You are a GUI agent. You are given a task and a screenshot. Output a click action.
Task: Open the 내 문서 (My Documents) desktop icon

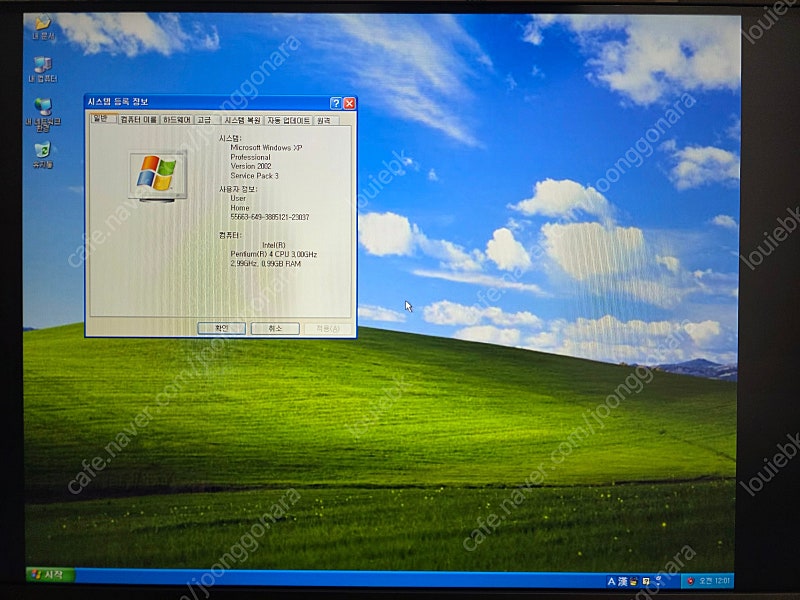(x=43, y=28)
